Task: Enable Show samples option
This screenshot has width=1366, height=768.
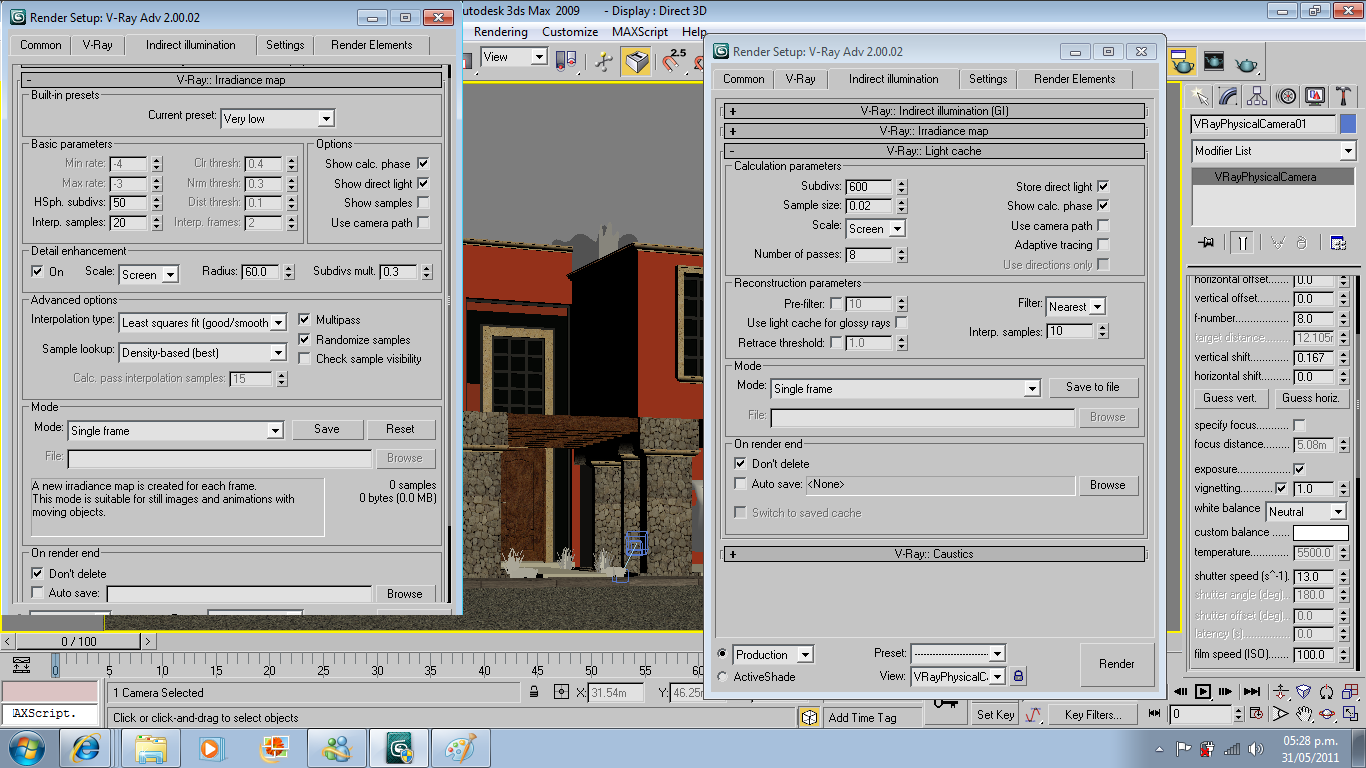Action: tap(423, 203)
